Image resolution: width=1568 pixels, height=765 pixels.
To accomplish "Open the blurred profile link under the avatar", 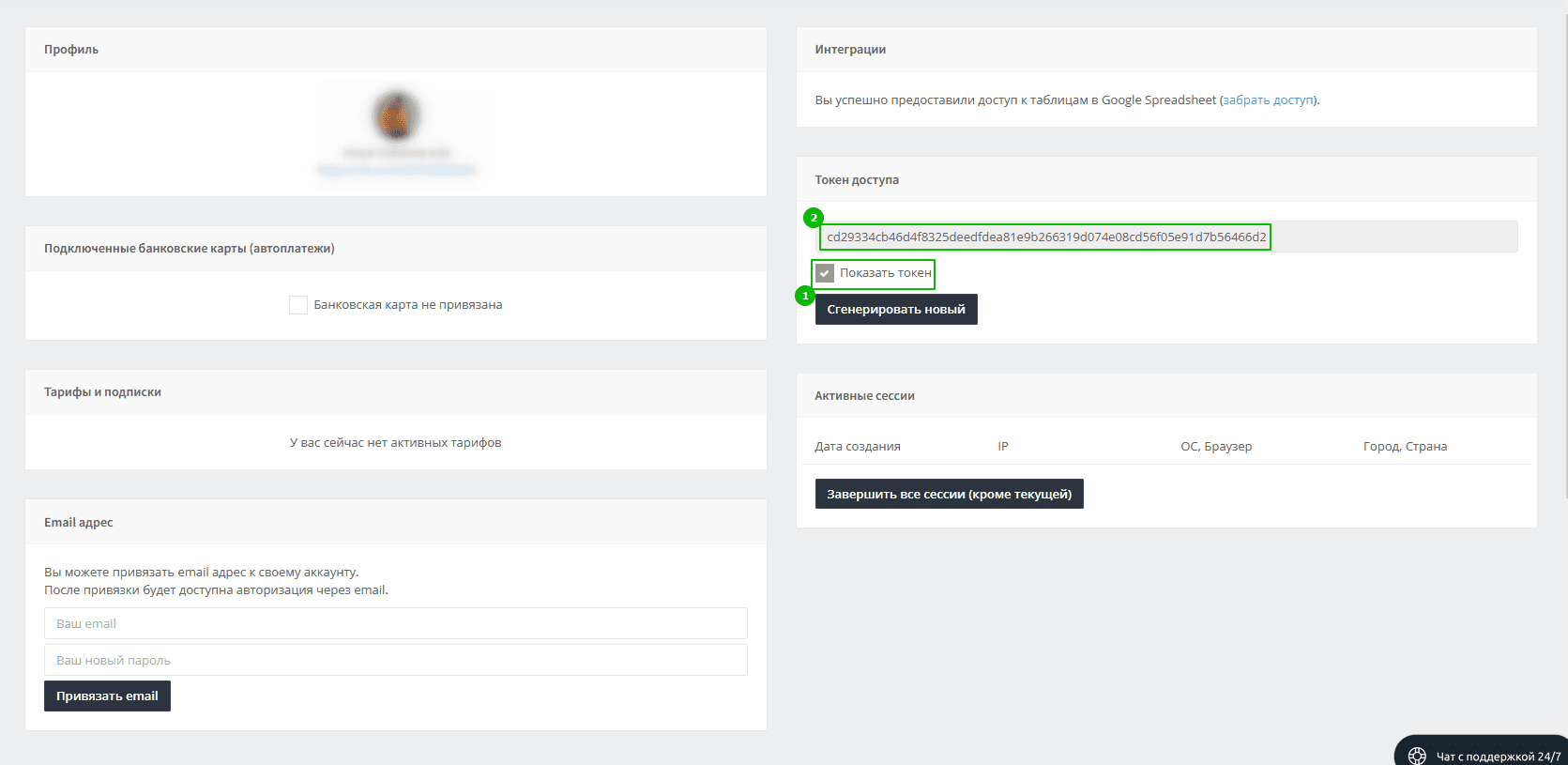I will click(x=396, y=170).
